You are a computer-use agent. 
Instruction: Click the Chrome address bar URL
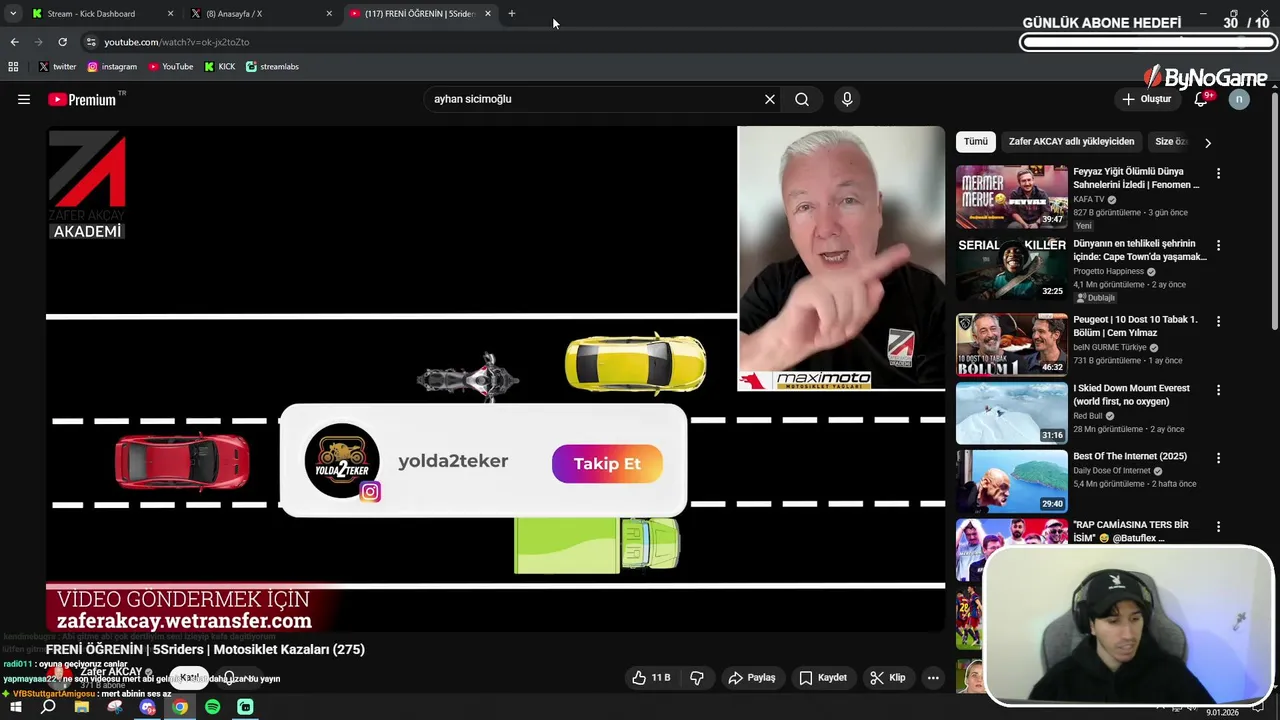coord(177,42)
